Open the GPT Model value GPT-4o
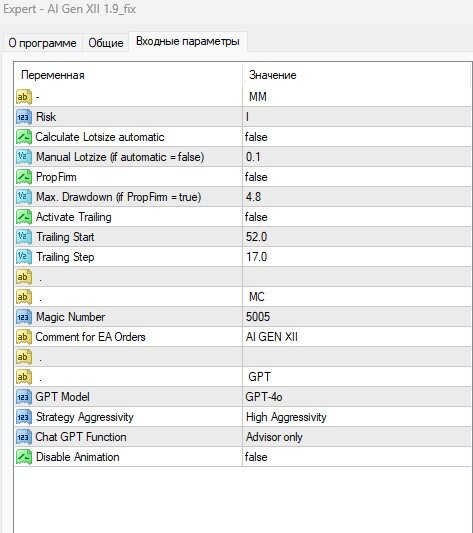Viewport: 473px width, 533px height. coord(357,397)
